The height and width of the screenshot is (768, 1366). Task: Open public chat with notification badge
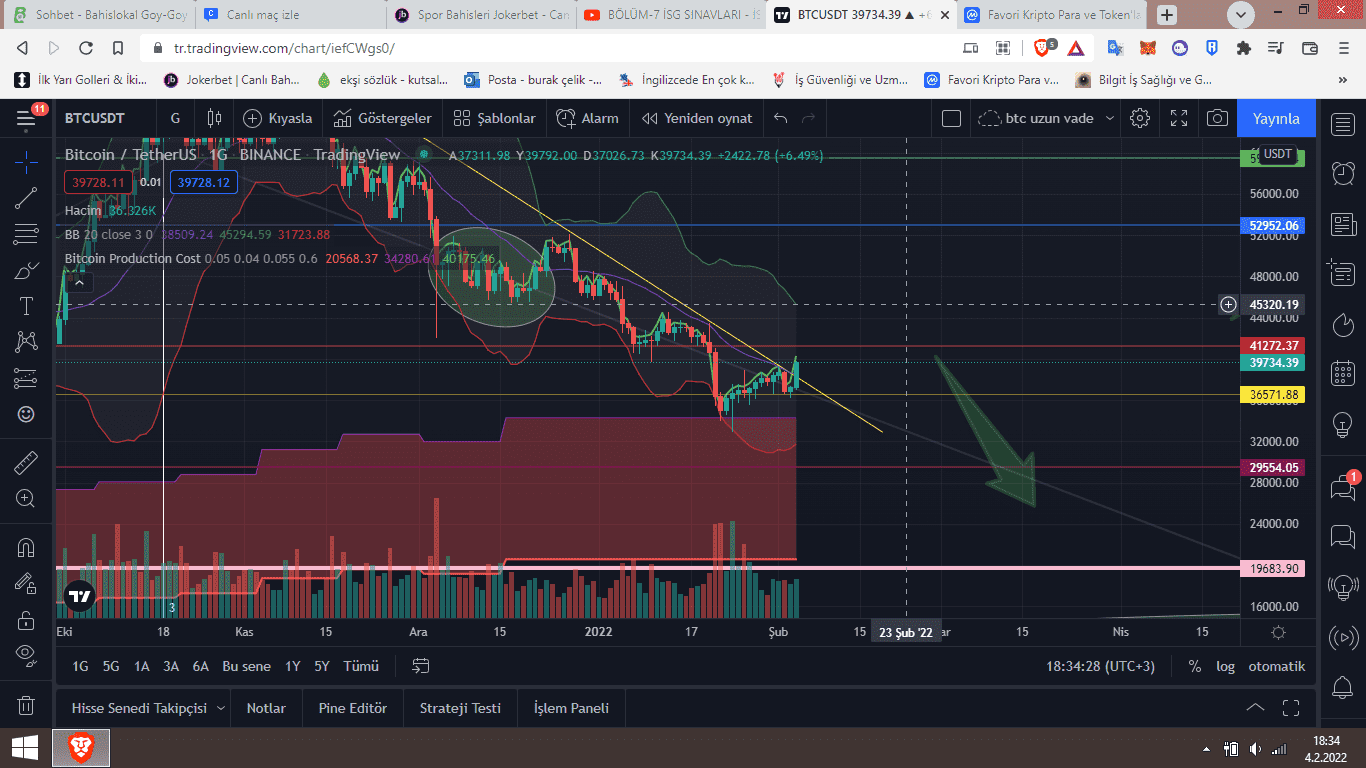1343,487
